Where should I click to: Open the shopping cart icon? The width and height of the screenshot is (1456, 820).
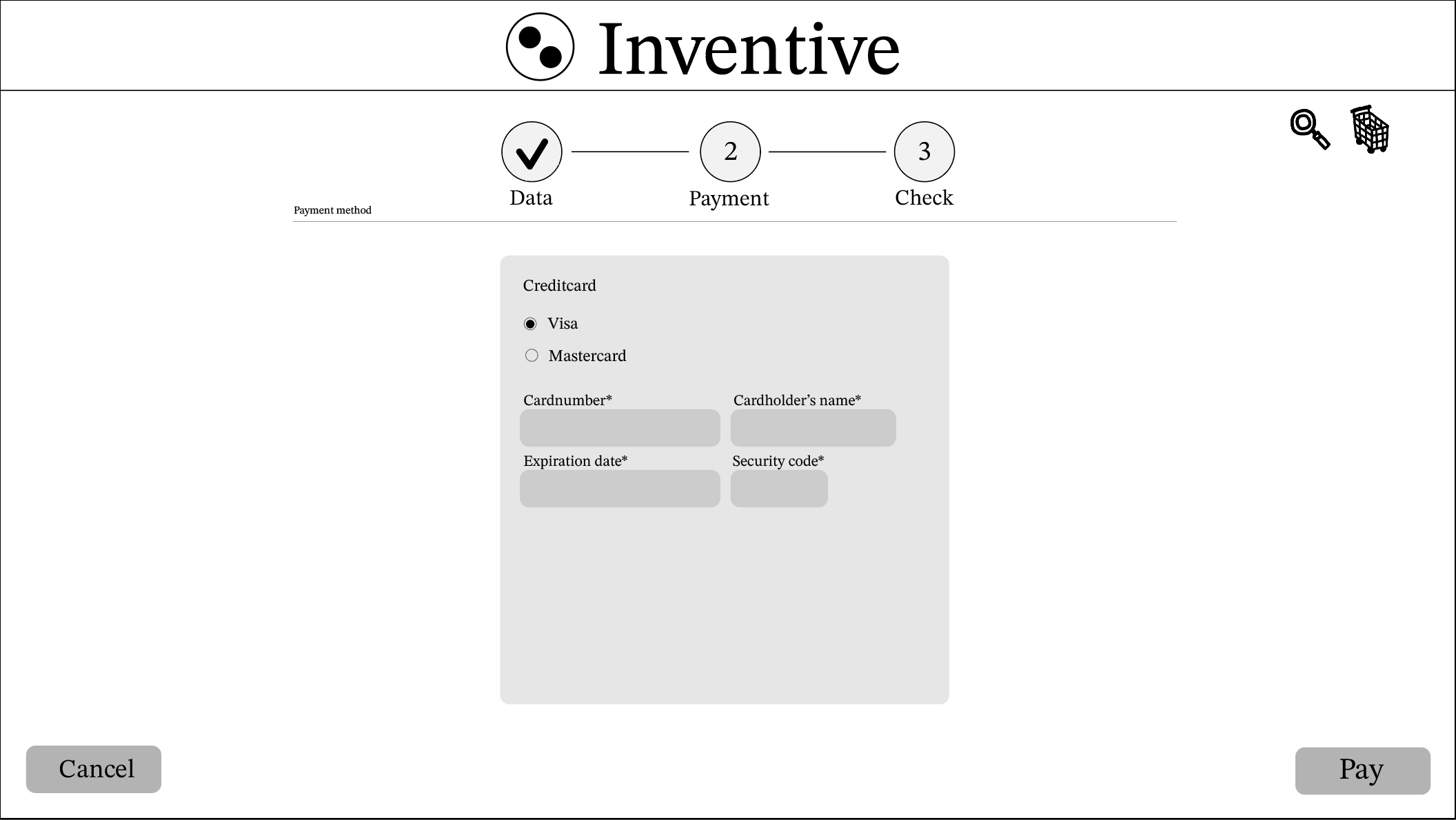(x=1370, y=130)
